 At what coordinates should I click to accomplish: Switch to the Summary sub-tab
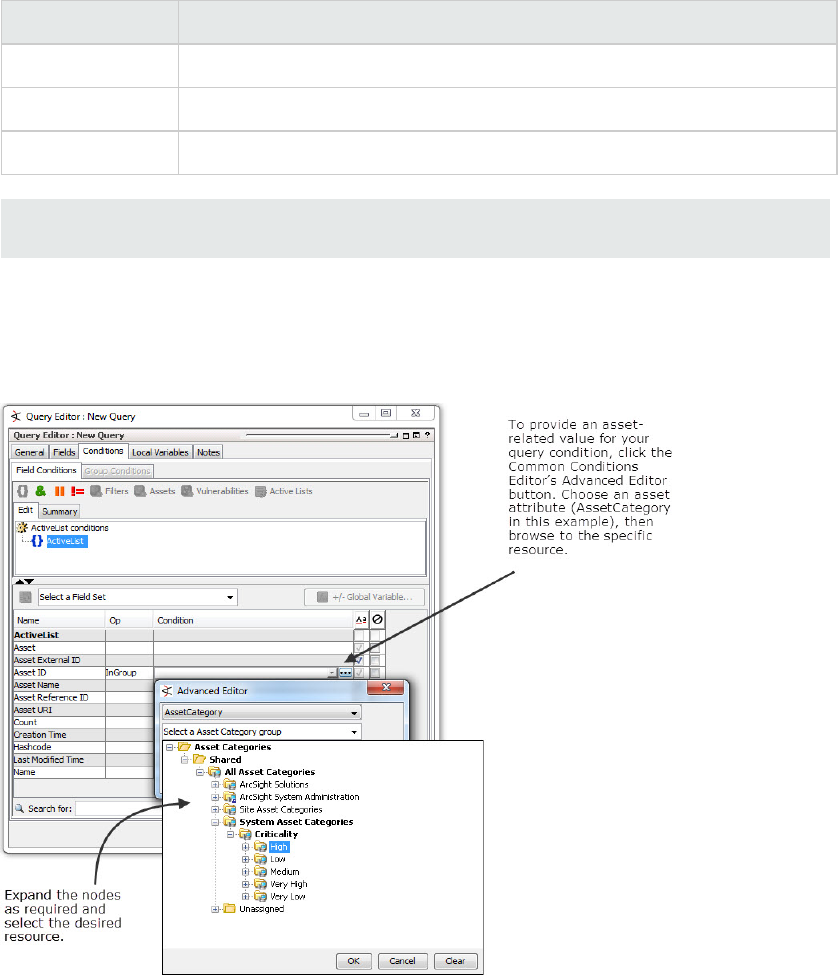click(60, 512)
